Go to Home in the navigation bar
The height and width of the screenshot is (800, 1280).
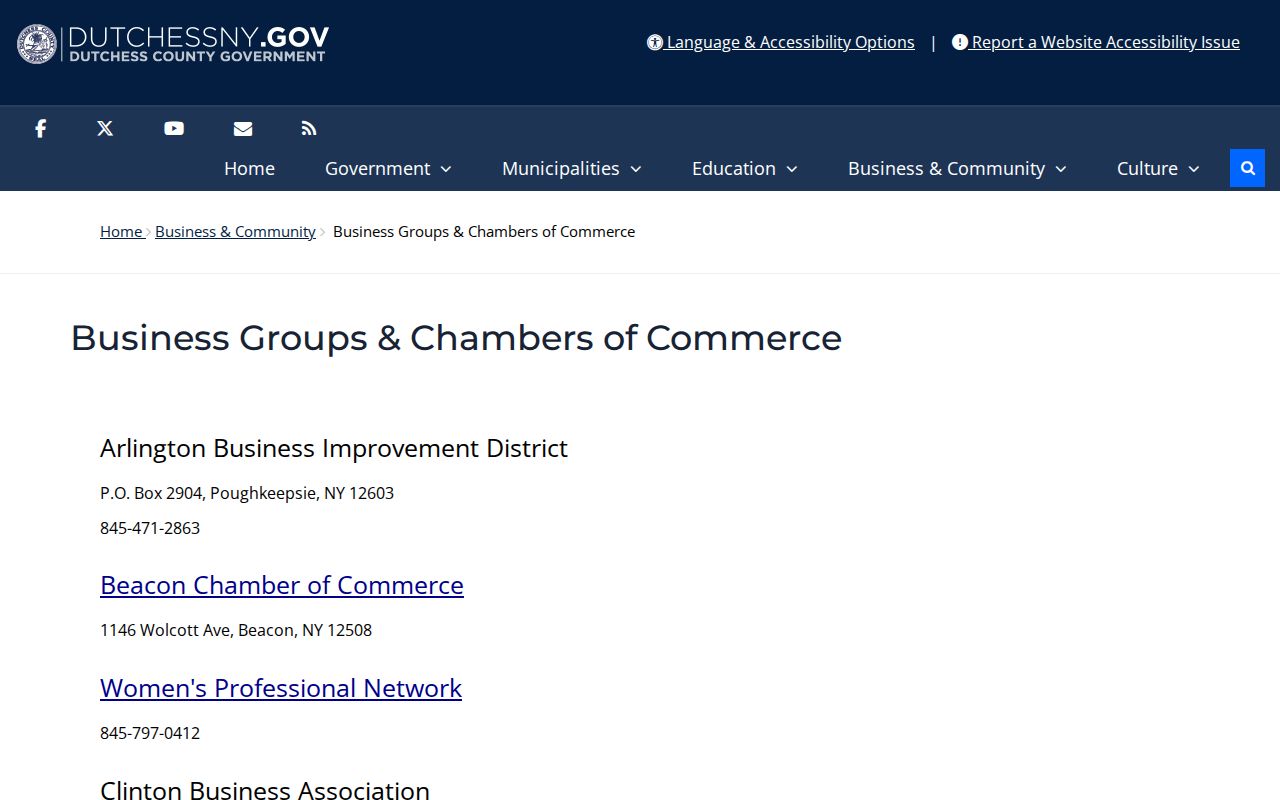pyautogui.click(x=249, y=168)
